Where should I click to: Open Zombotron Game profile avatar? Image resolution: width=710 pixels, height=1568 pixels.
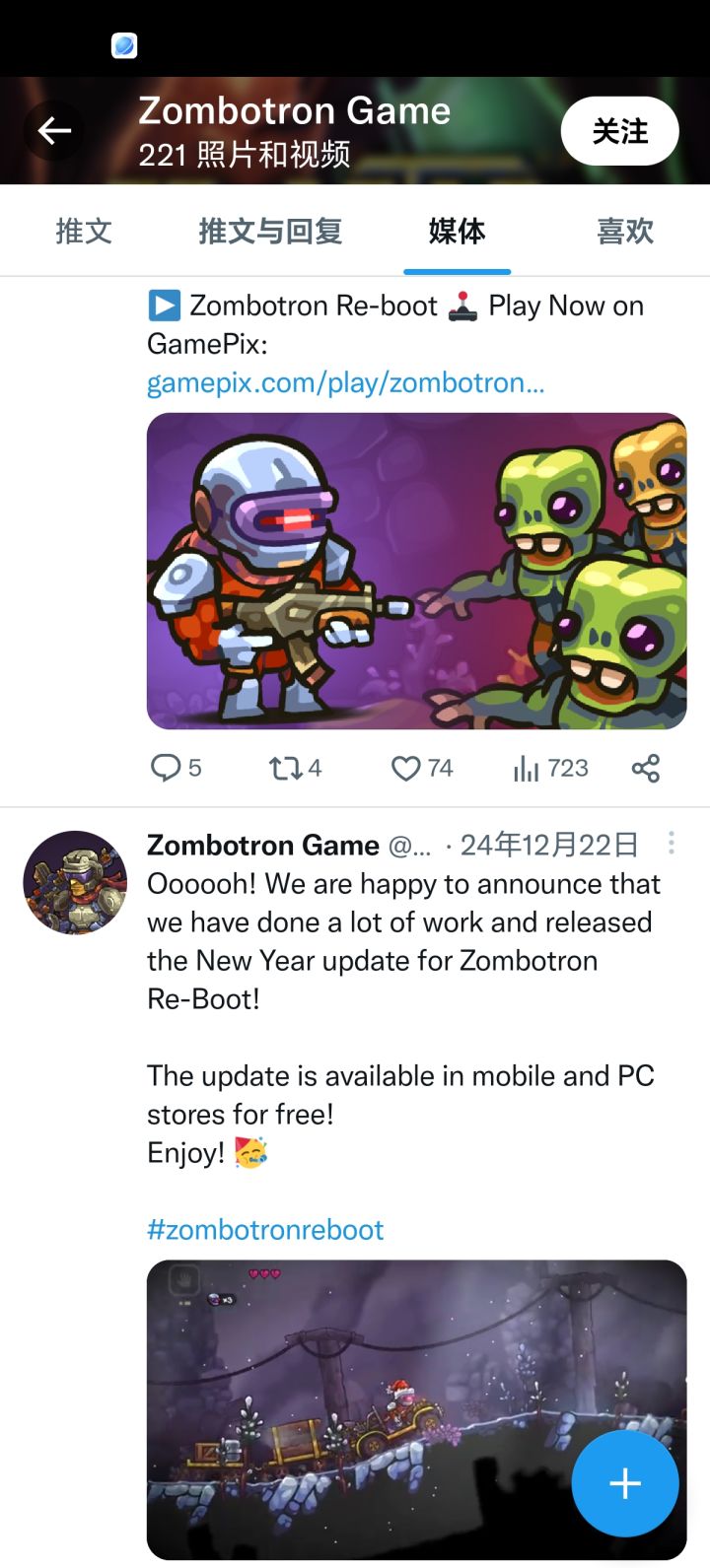(x=75, y=883)
